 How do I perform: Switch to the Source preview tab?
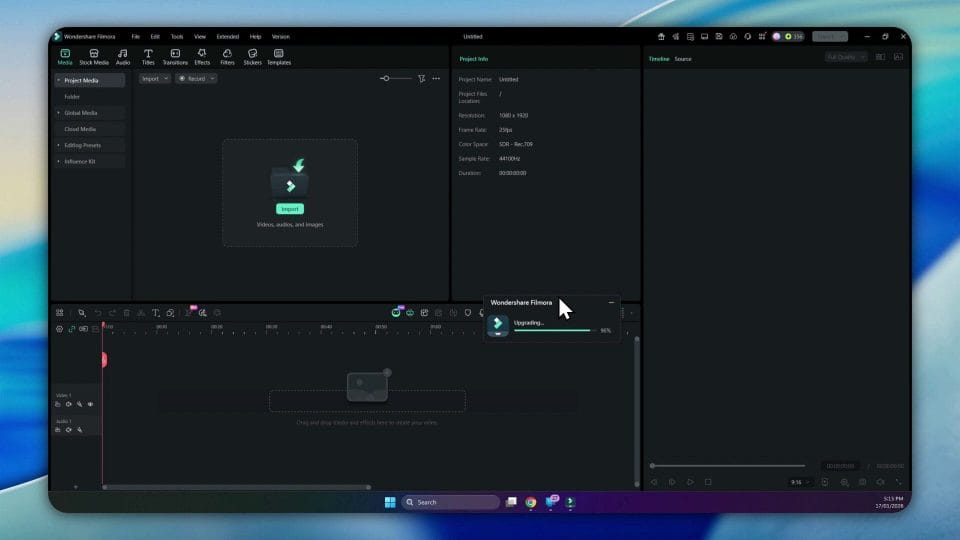[x=683, y=59]
